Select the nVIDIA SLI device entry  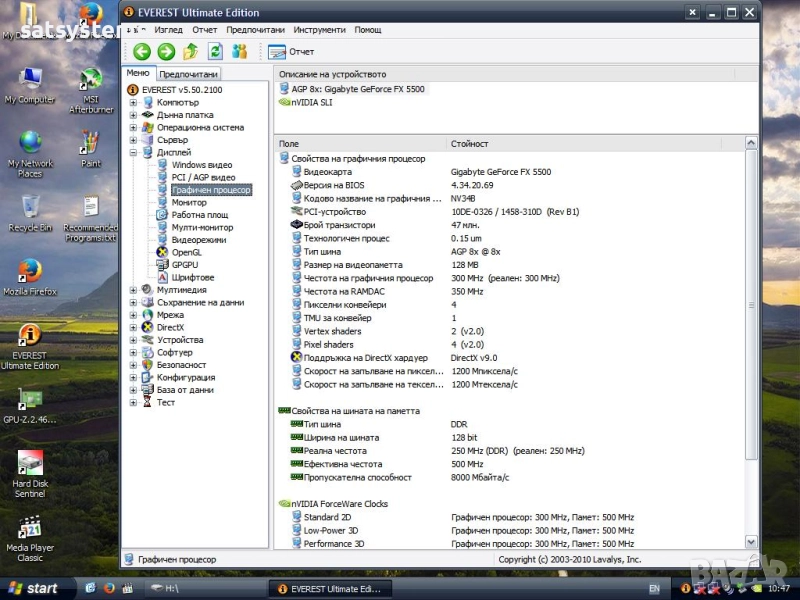coord(311,102)
